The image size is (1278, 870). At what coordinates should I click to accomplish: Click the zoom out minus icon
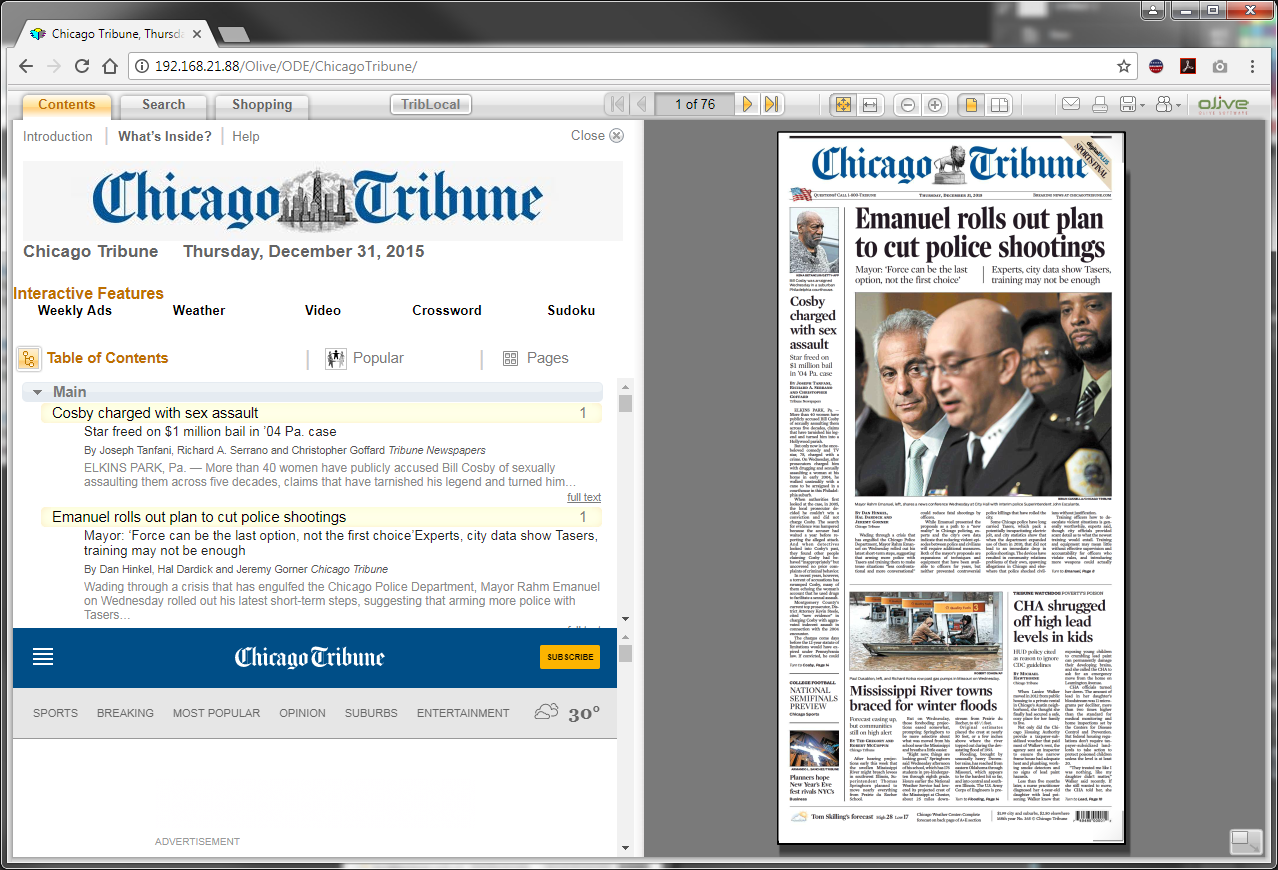908,105
